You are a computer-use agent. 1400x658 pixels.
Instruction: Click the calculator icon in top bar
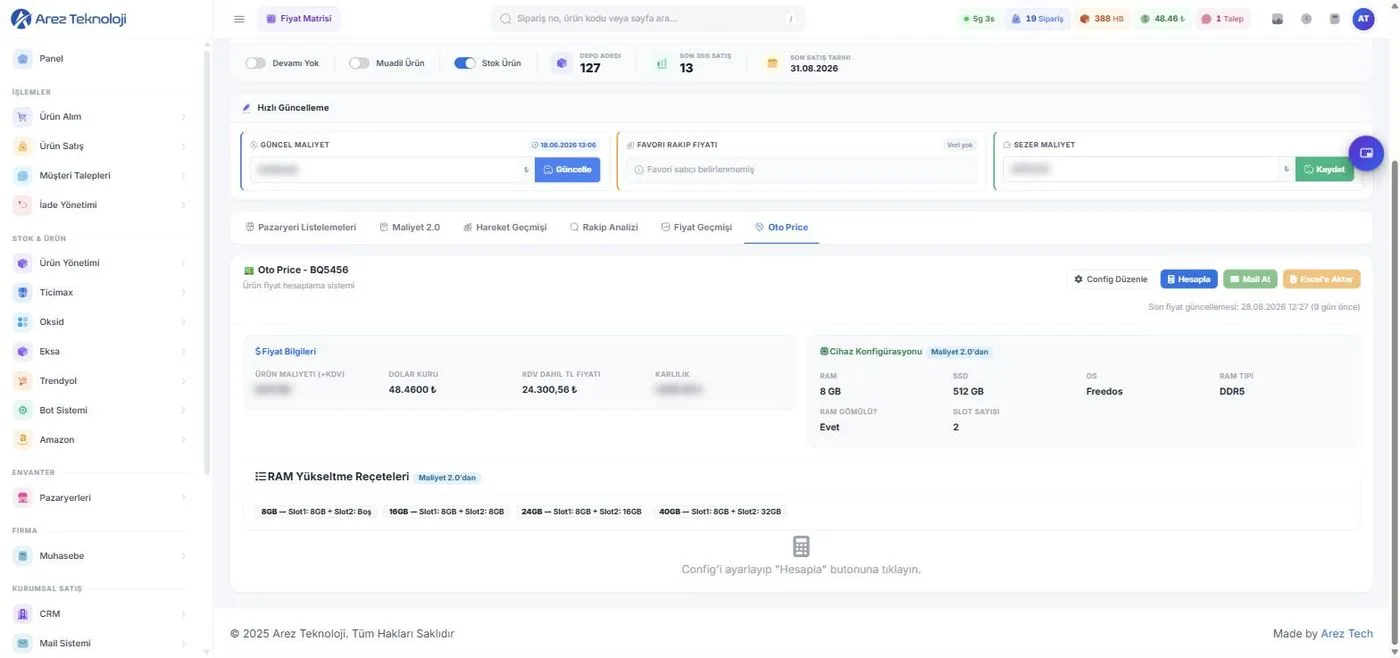pos(1334,19)
